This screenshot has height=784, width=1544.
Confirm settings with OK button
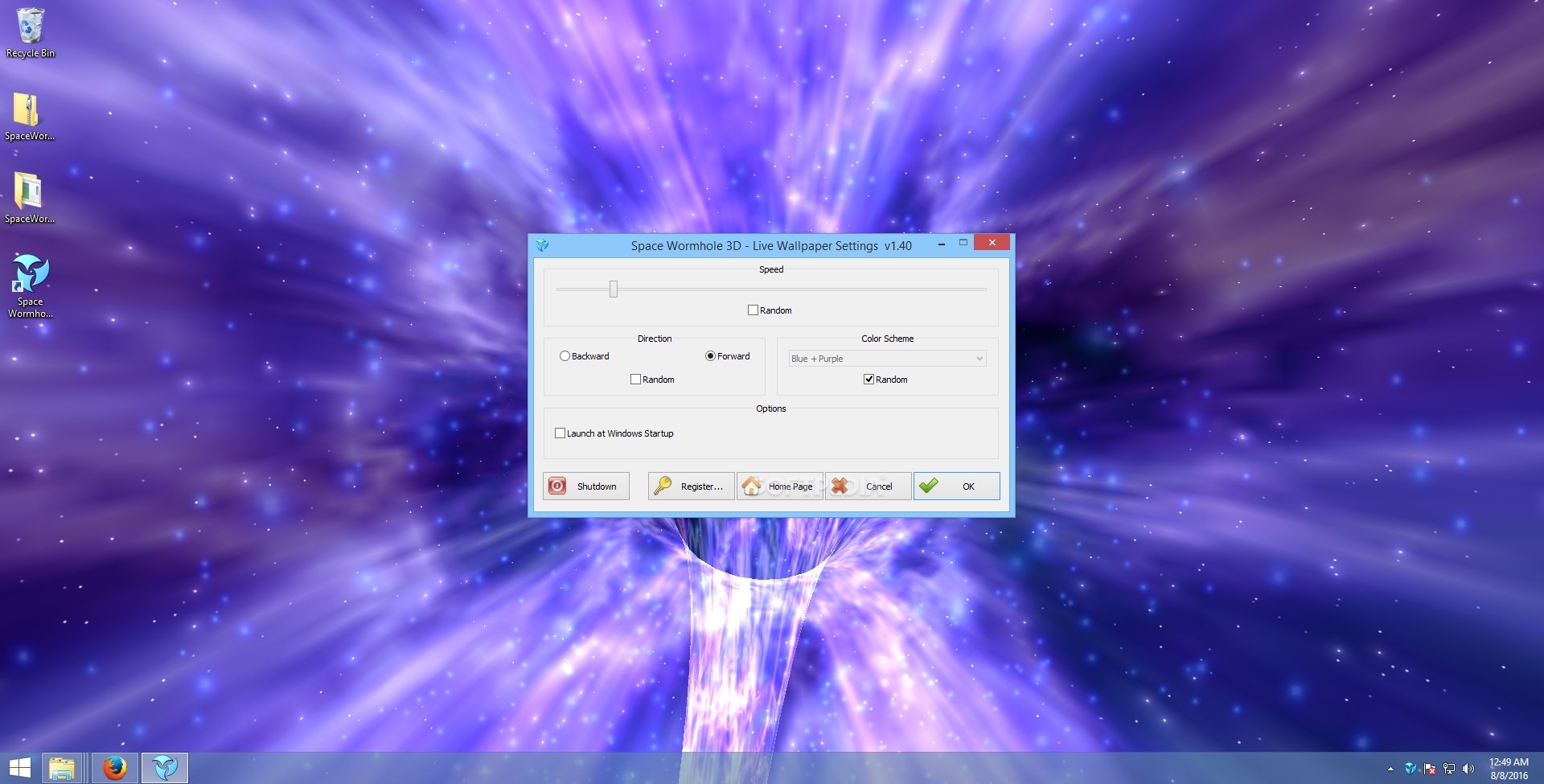pyautogui.click(x=956, y=486)
